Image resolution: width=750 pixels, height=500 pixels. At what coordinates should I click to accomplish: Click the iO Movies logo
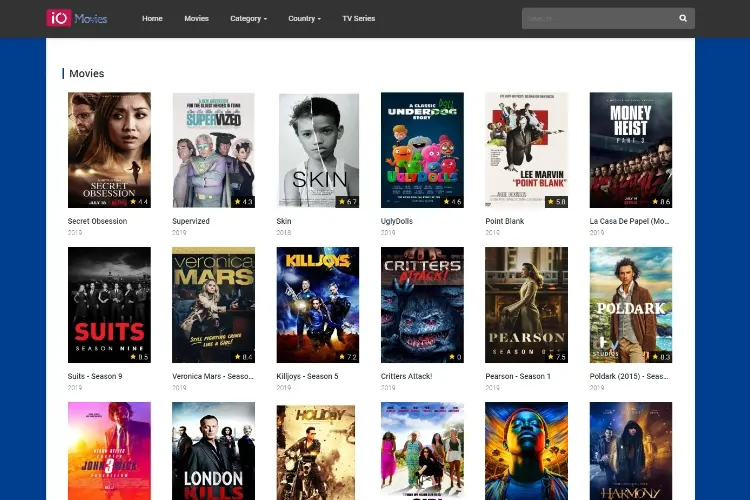77,18
